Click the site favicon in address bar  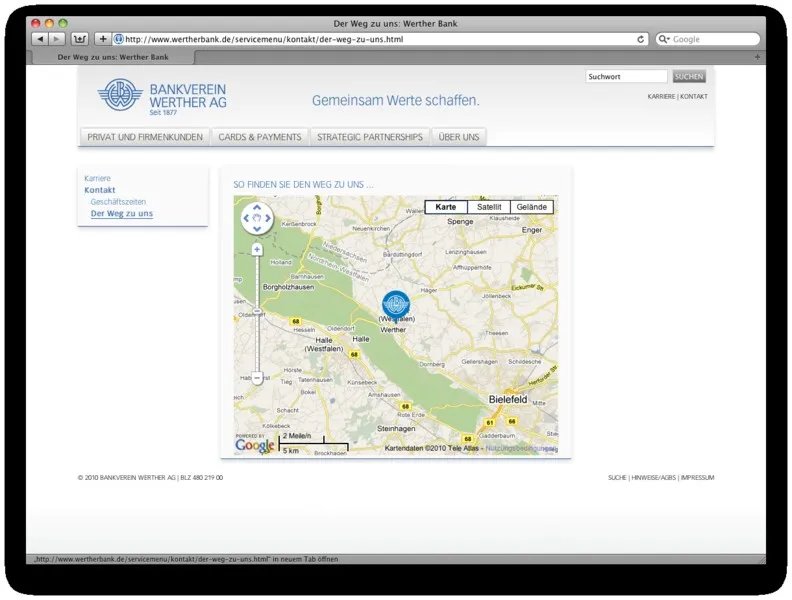click(x=119, y=39)
